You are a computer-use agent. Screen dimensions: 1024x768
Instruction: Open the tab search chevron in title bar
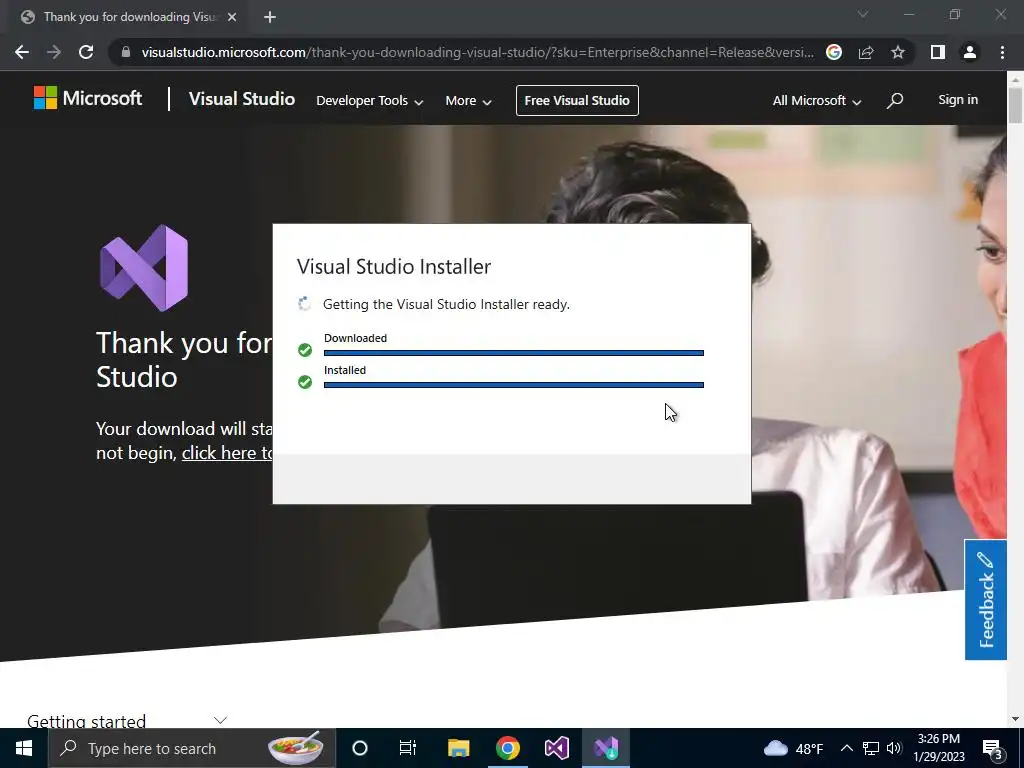pos(863,14)
